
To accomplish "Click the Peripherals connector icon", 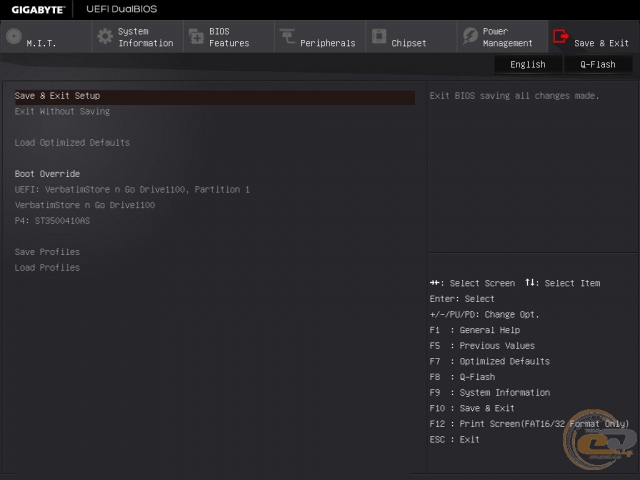I will click(x=287, y=36).
